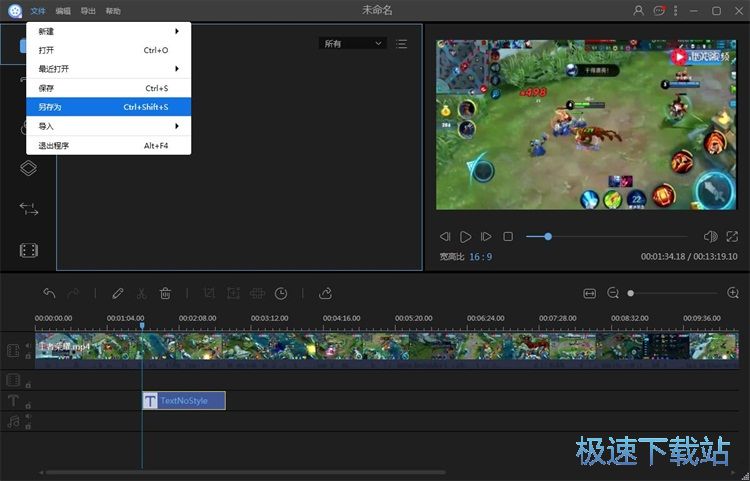Click the video preview frame
This screenshot has width=750, height=481.
[586, 125]
